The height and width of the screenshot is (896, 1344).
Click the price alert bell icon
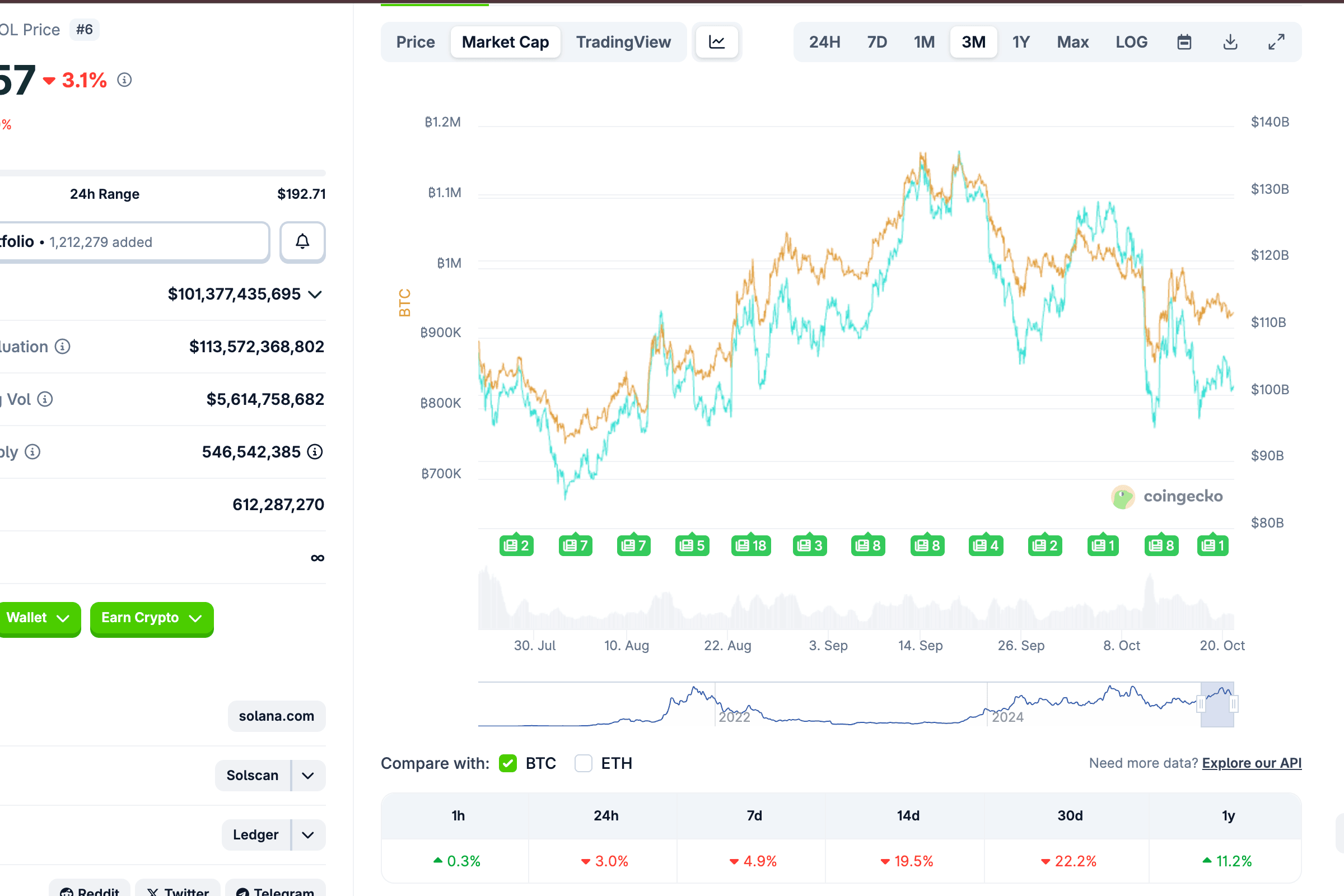point(302,242)
